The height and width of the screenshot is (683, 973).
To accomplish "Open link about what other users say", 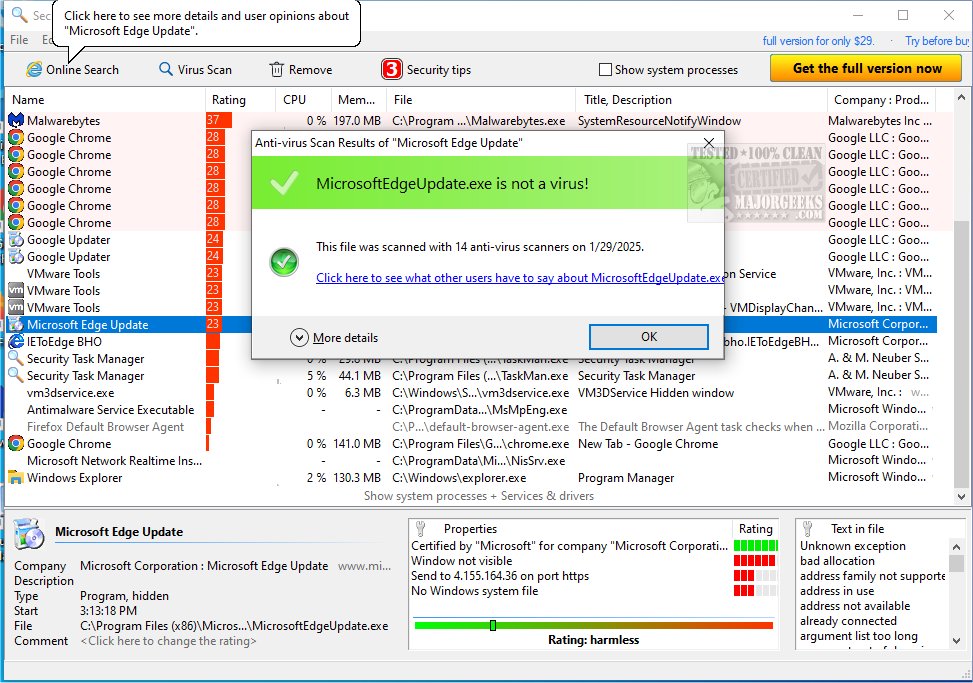I will (x=520, y=278).
